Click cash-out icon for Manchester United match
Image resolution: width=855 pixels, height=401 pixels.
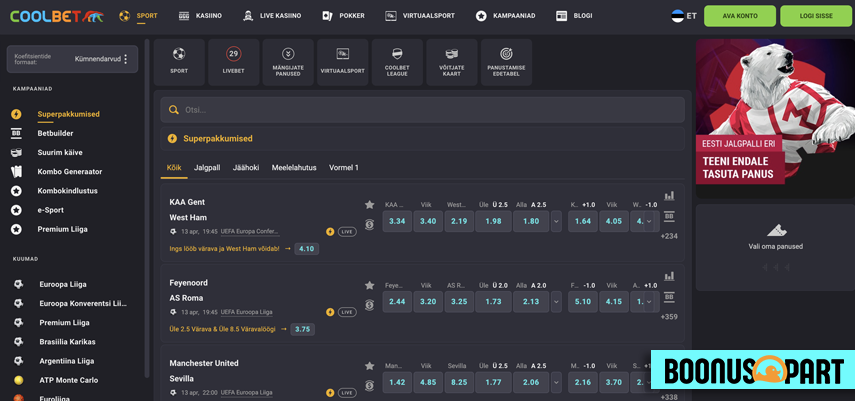point(370,386)
